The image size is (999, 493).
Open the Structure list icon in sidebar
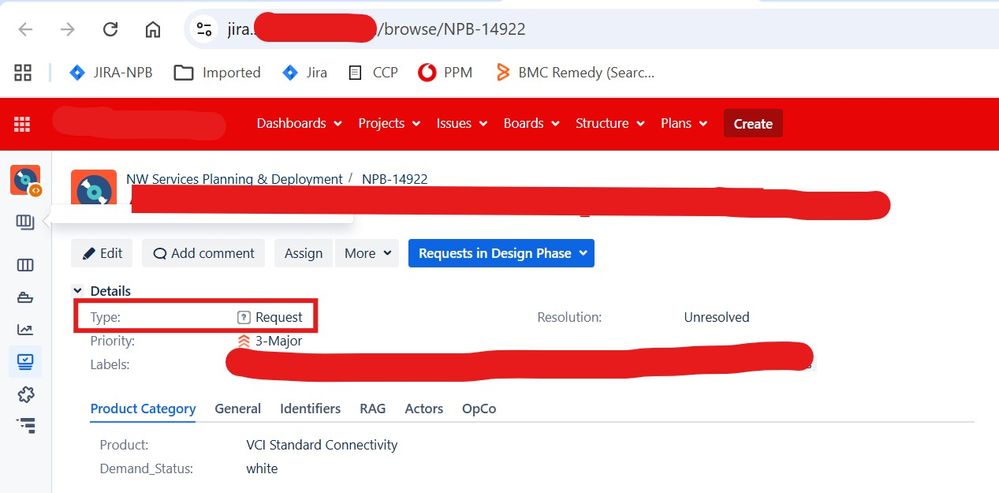[x=25, y=425]
